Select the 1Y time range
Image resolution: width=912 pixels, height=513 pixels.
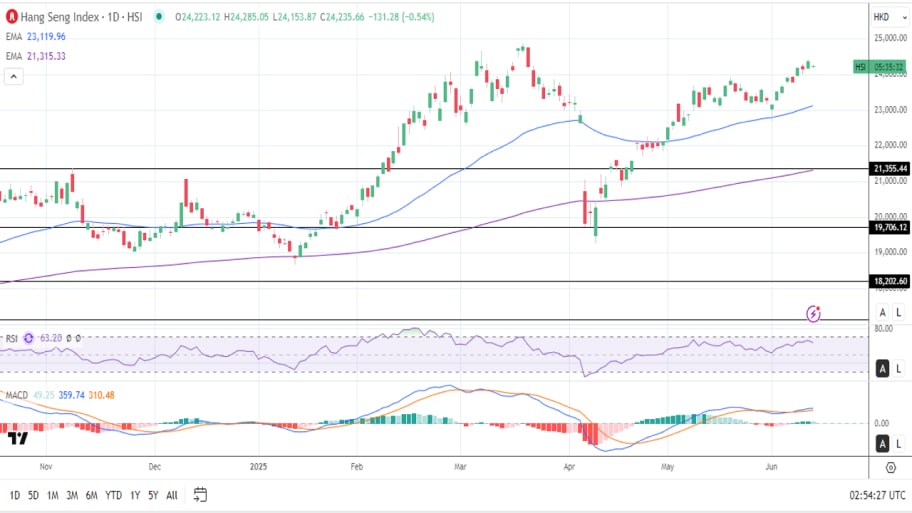[135, 495]
